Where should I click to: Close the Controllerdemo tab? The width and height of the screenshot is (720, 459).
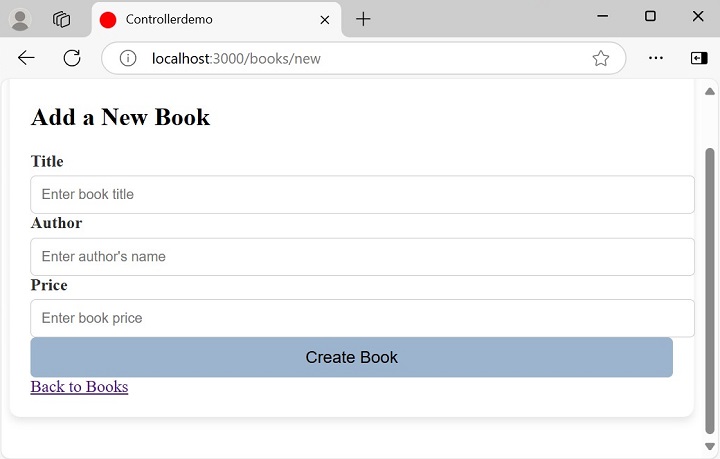tap(324, 19)
